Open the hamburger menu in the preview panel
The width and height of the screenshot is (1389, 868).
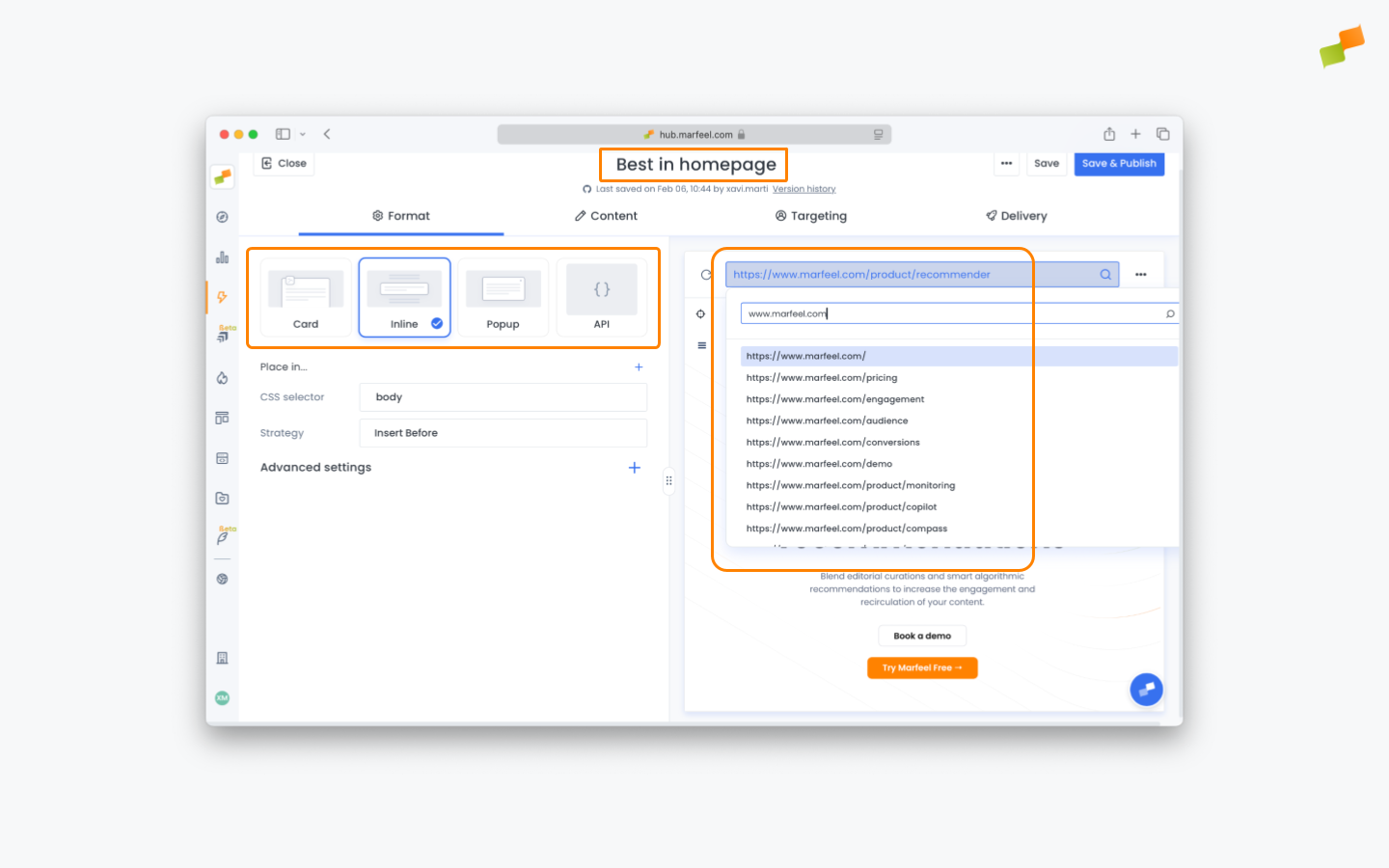point(702,345)
